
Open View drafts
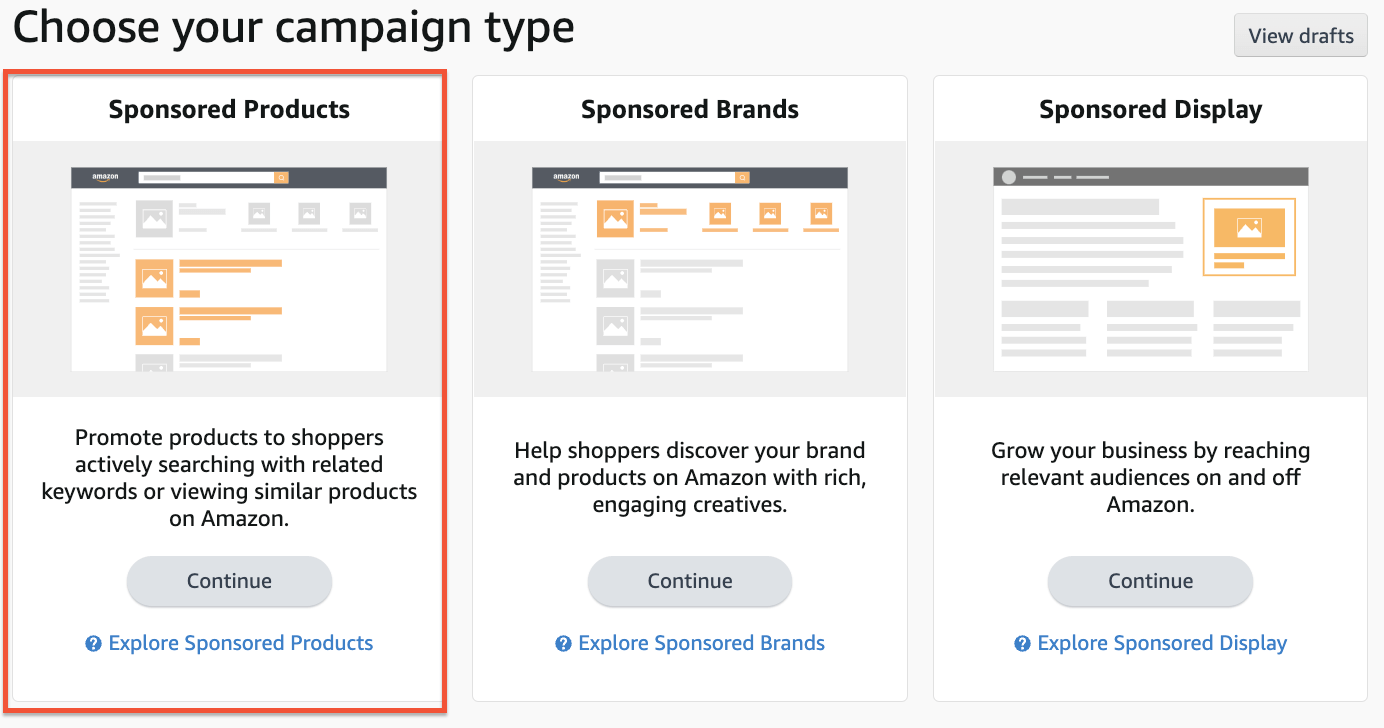tap(1300, 35)
